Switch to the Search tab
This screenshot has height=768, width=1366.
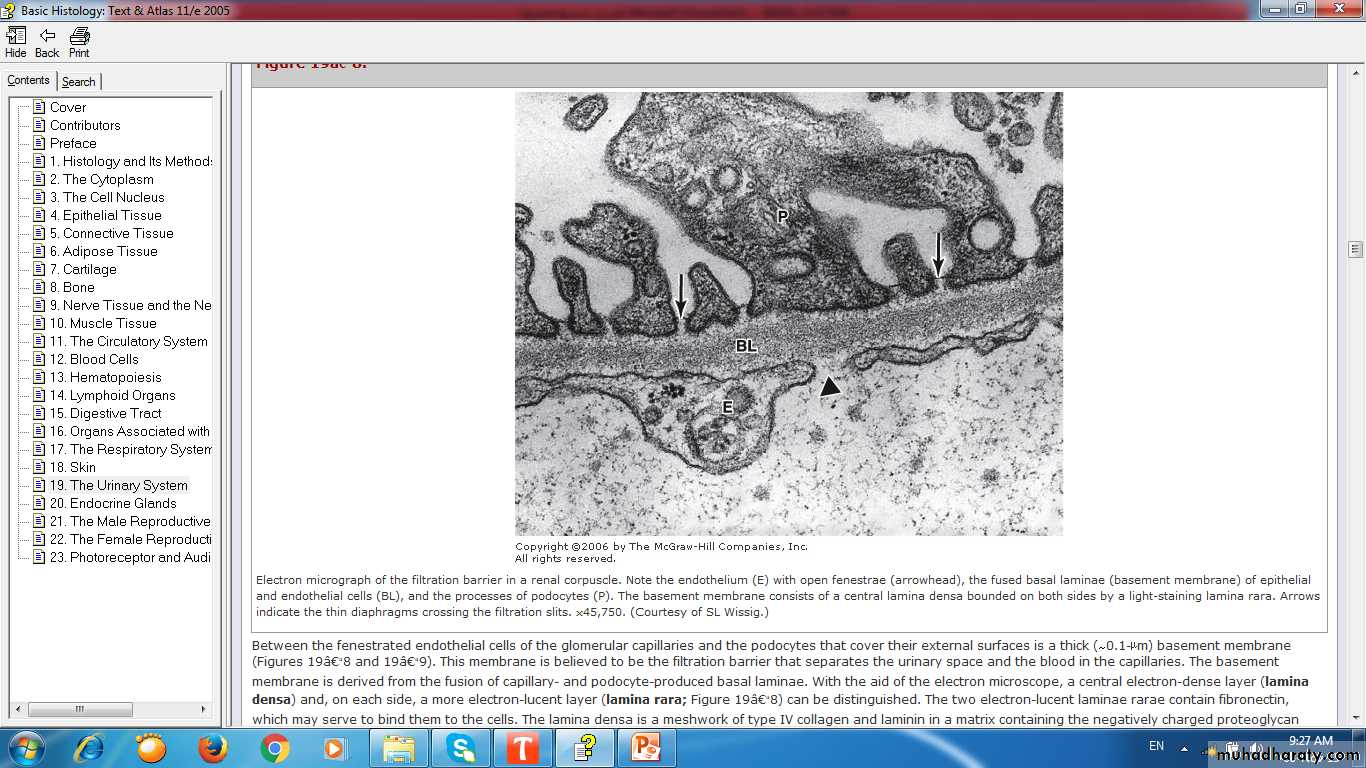pyautogui.click(x=79, y=82)
